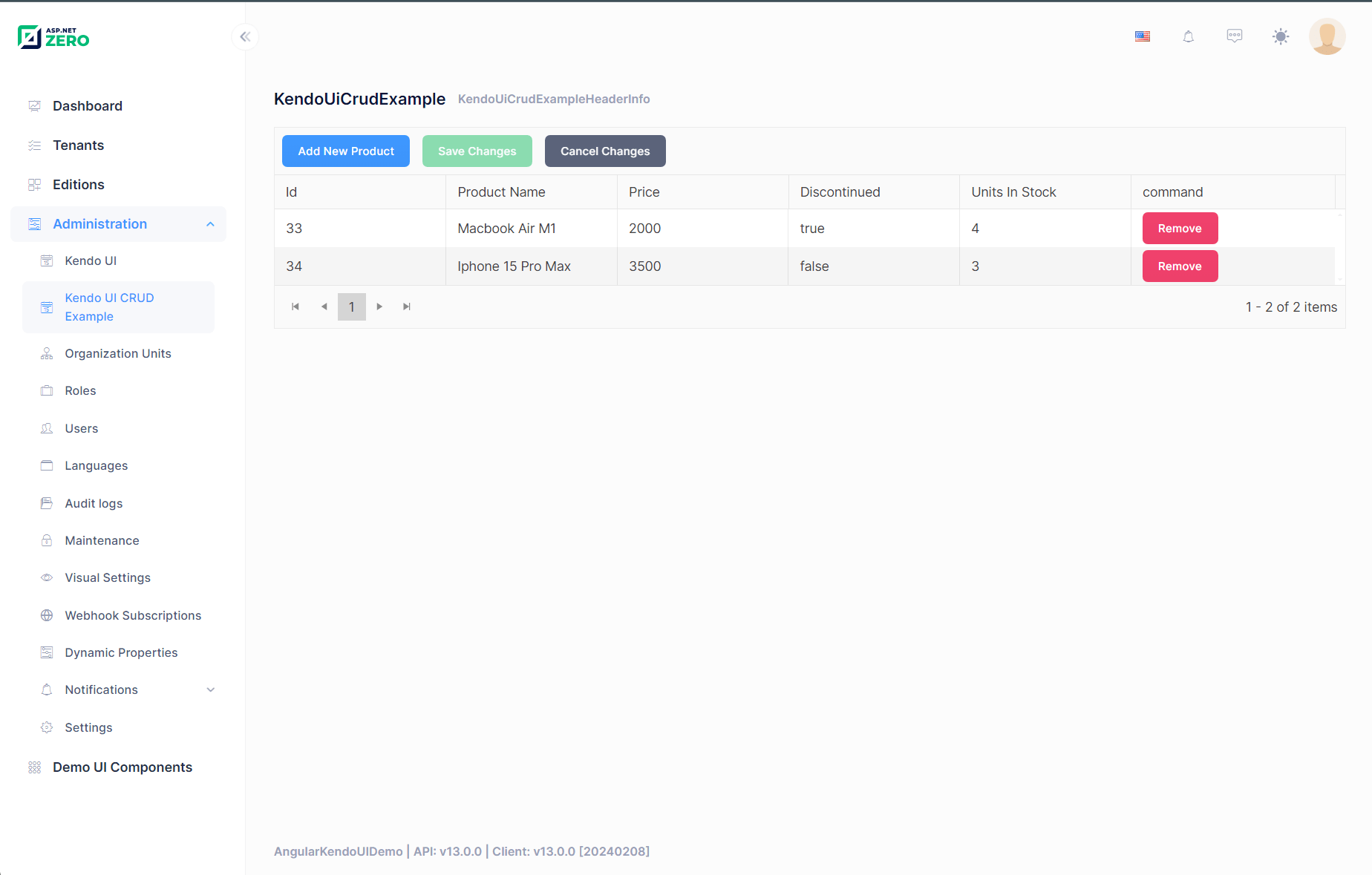This screenshot has width=1372, height=875.
Task: Collapse the sidebar with the double-chevron
Action: 245,36
